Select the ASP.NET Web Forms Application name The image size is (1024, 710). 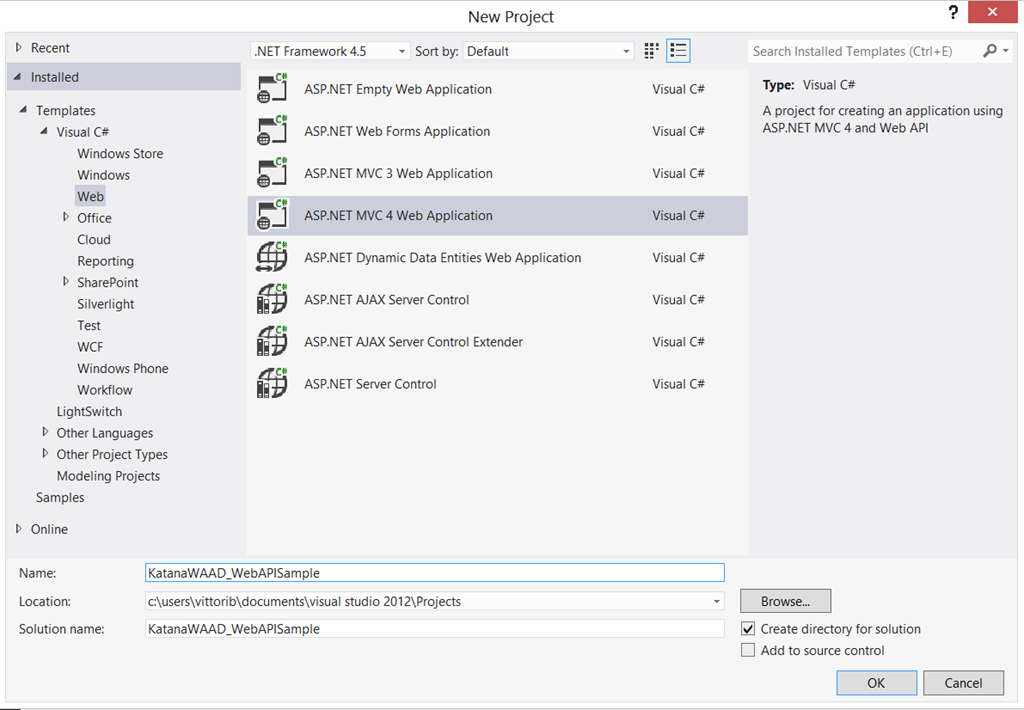click(397, 131)
